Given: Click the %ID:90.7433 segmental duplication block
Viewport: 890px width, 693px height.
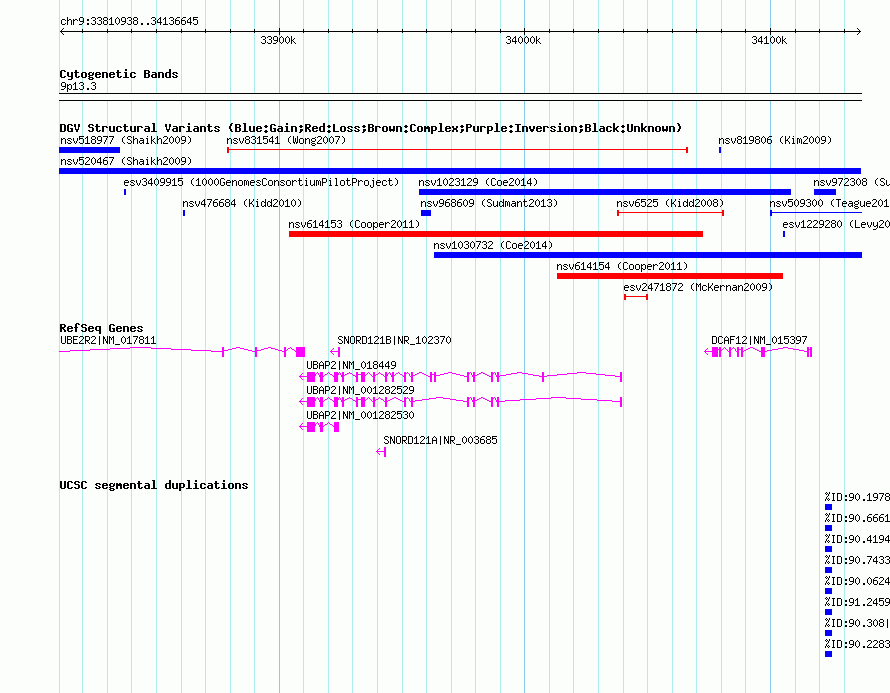Looking at the screenshot, I should (x=828, y=570).
